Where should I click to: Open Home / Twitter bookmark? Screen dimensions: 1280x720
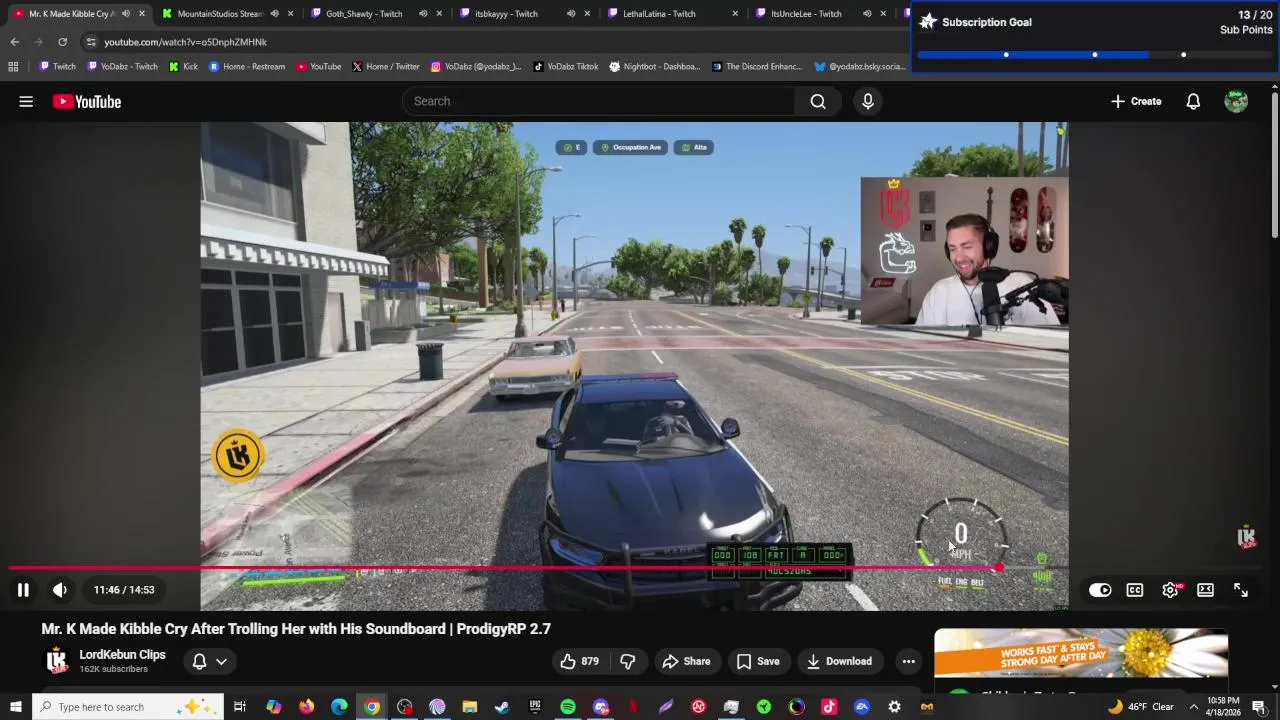[386, 67]
